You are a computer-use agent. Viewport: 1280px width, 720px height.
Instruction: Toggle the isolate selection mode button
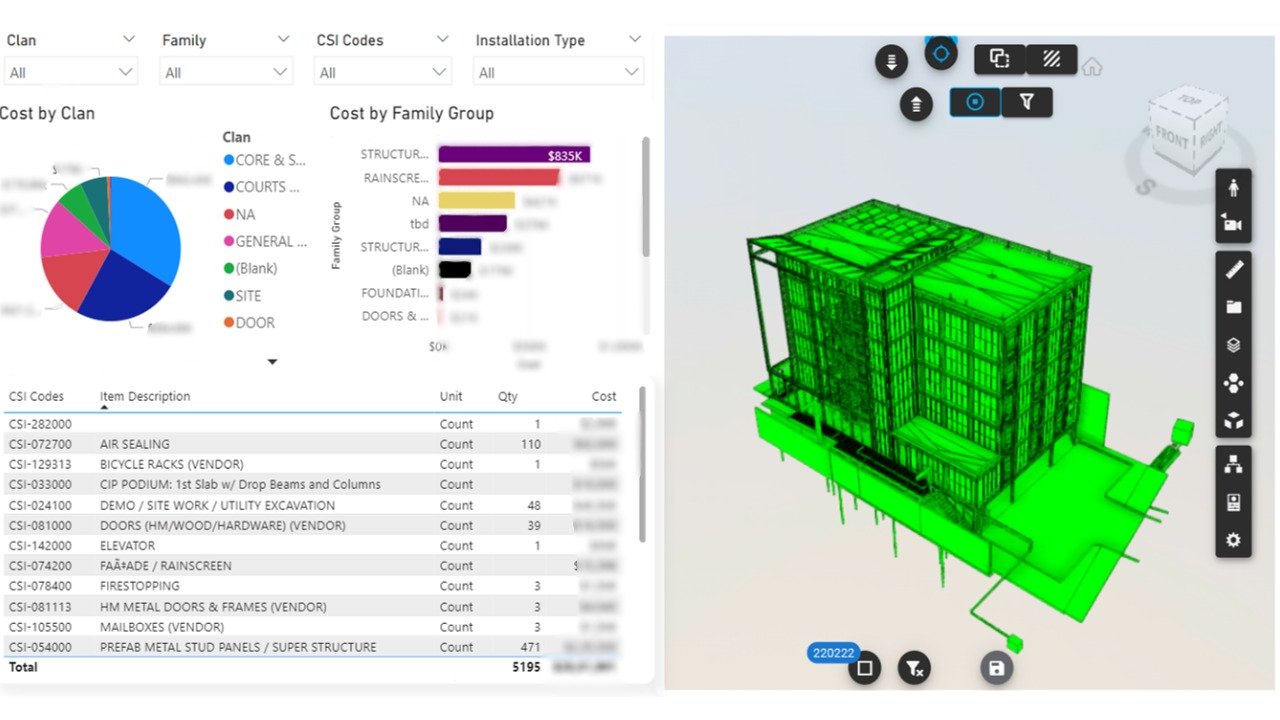tap(999, 59)
